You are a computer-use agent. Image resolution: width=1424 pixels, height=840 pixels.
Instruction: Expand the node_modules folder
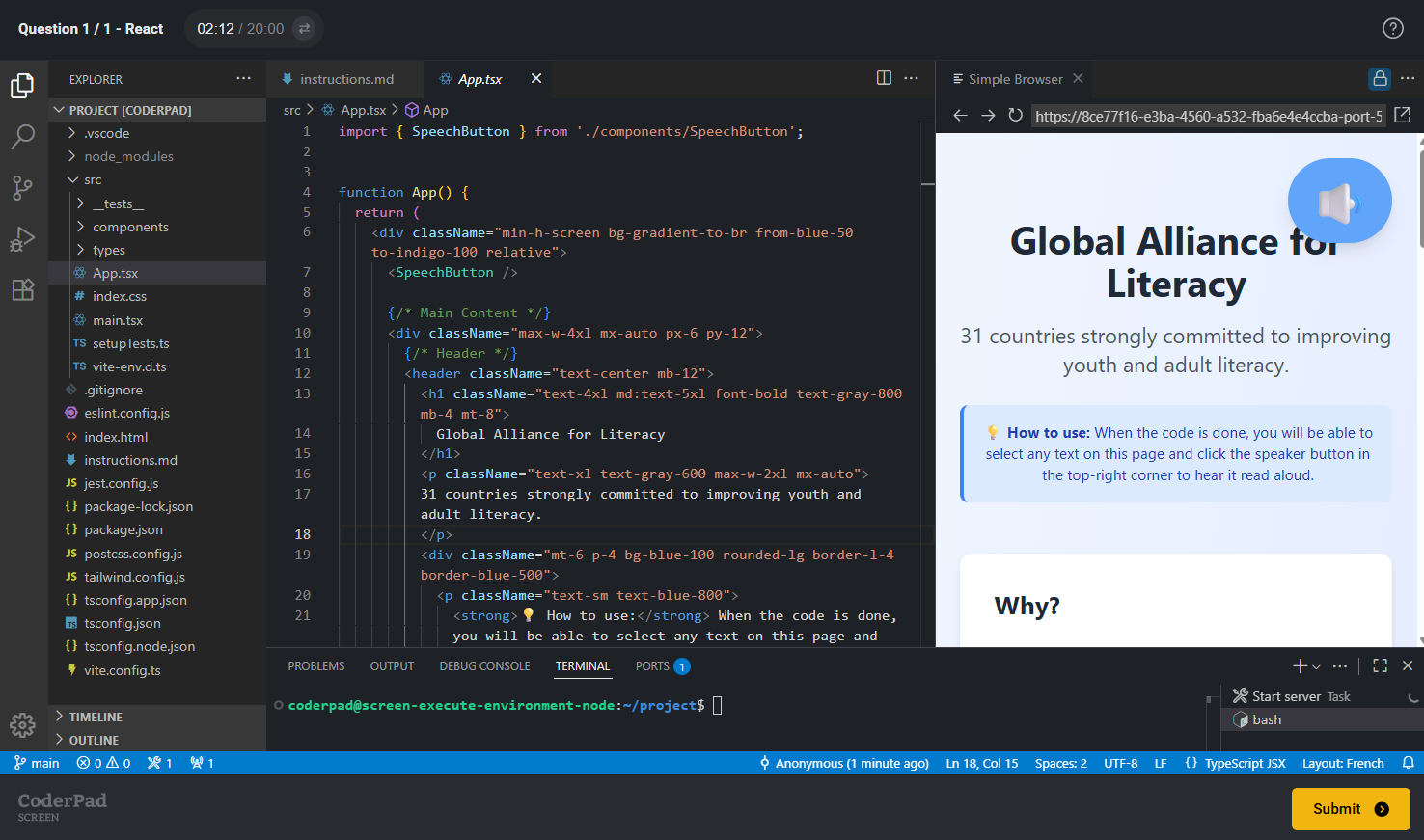[128, 156]
